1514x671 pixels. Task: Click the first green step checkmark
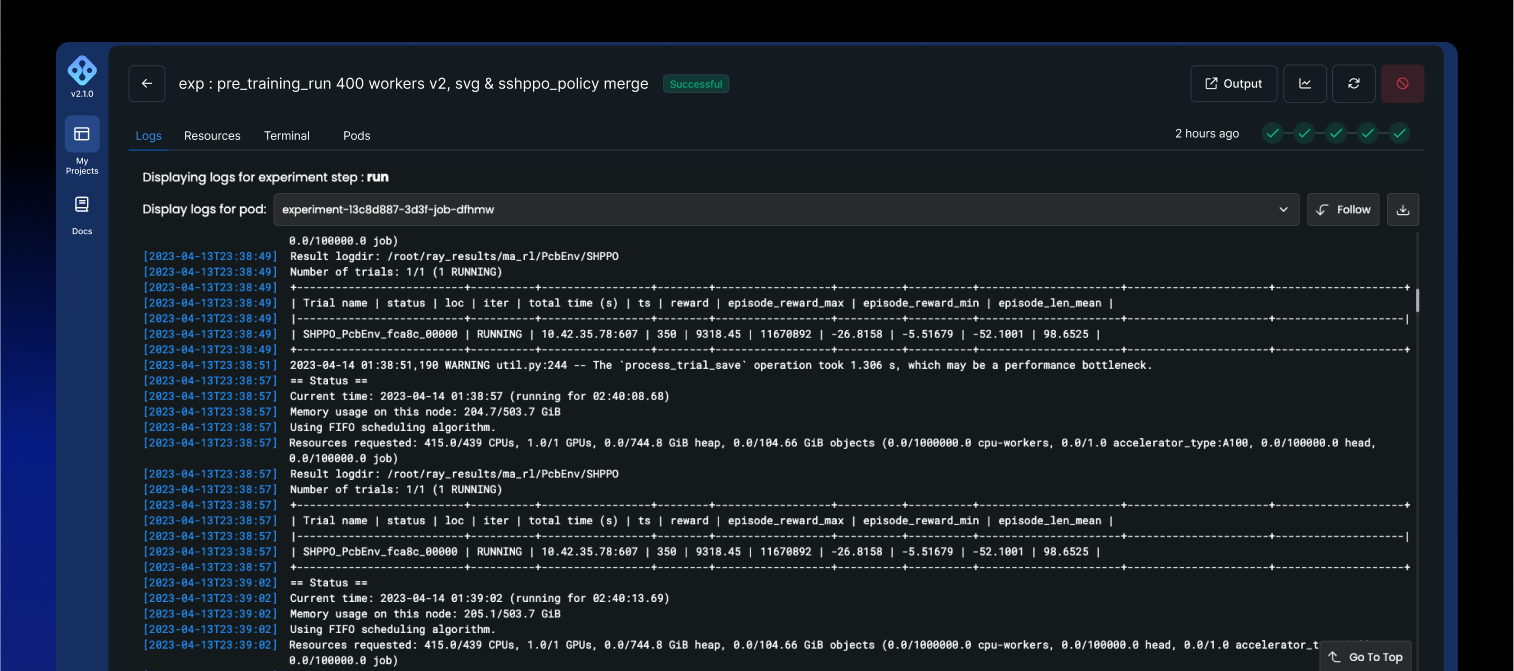pyautogui.click(x=1272, y=133)
